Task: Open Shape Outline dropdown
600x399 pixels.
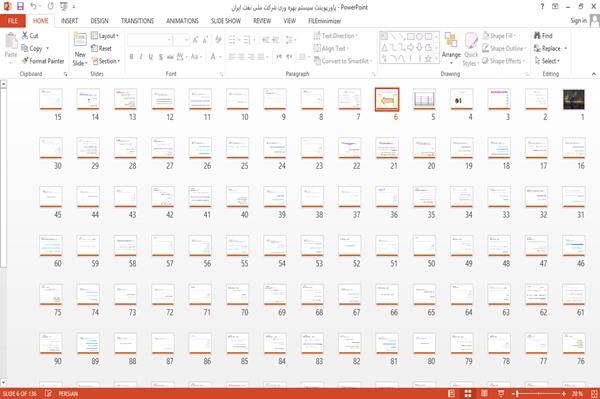Action: point(504,48)
